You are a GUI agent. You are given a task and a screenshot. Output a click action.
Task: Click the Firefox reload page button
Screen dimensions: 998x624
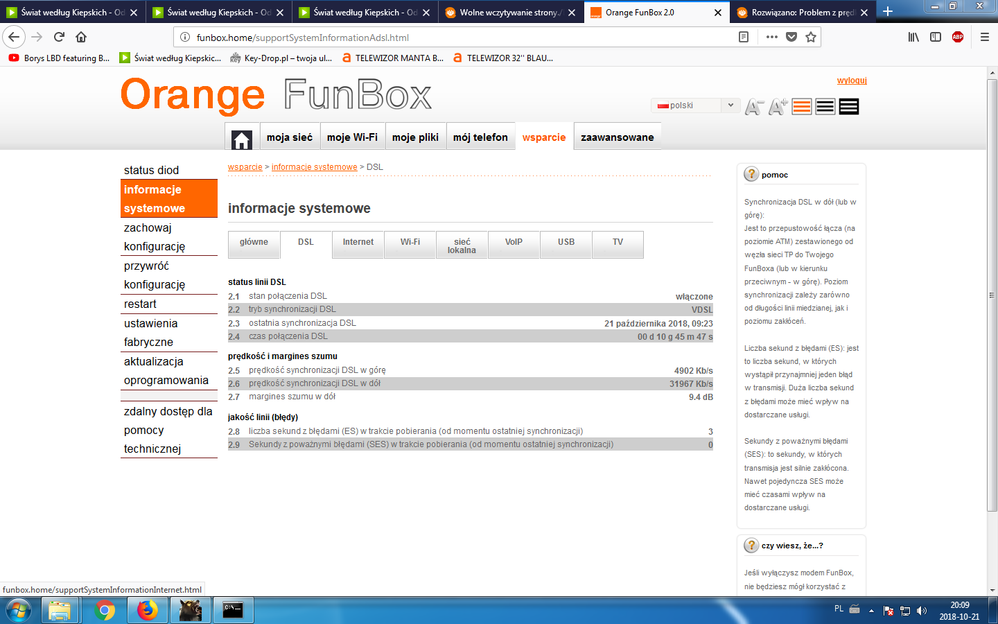[58, 37]
